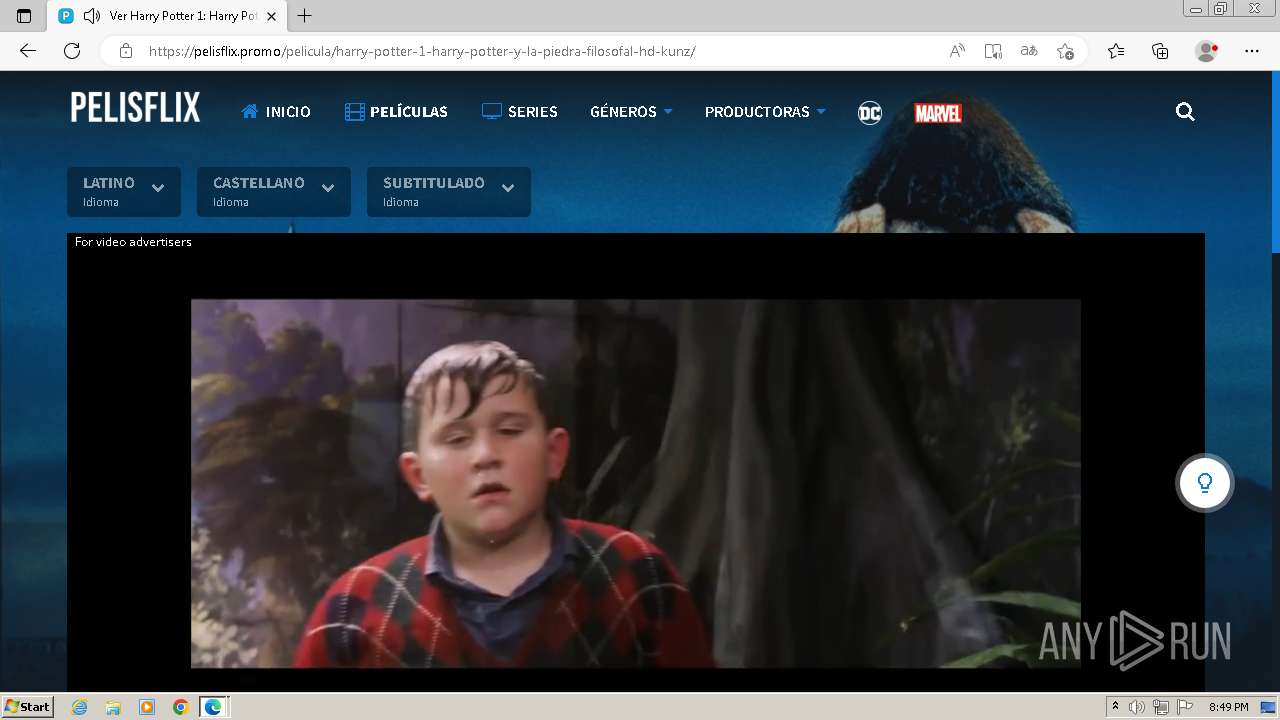Expand the LATINO language selector
Image resolution: width=1280 pixels, height=720 pixels.
point(124,192)
